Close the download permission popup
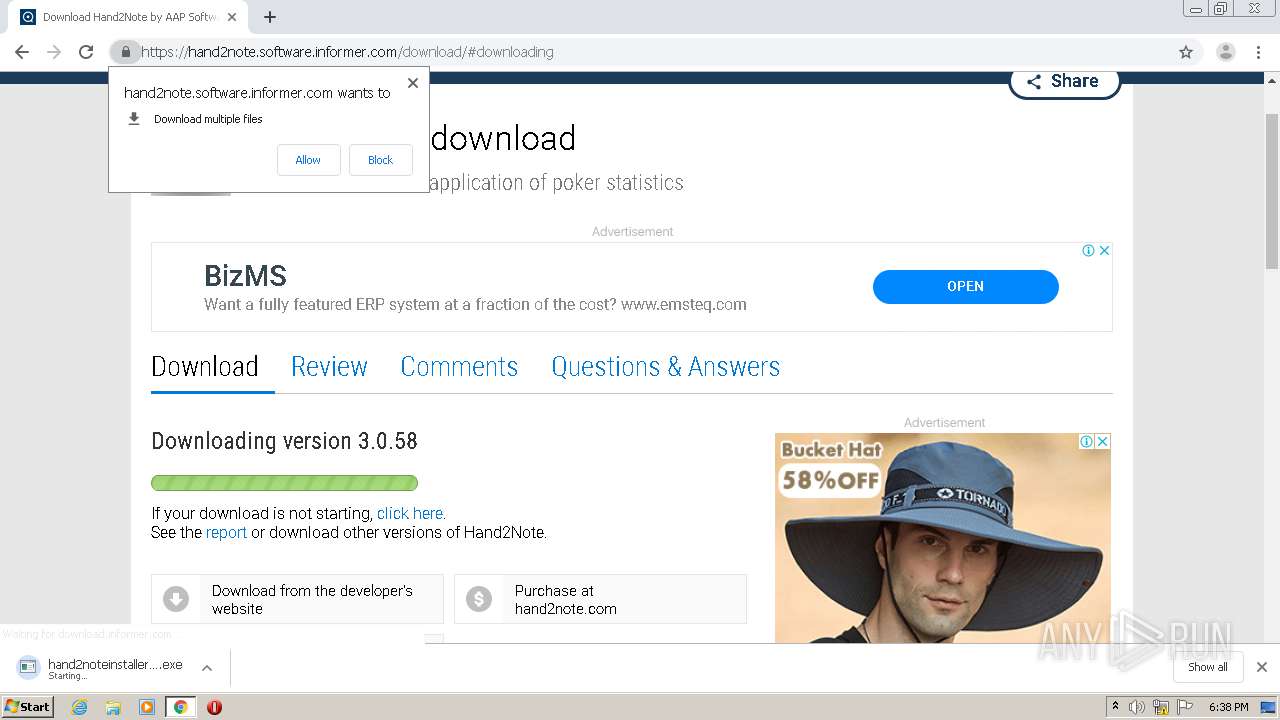The width and height of the screenshot is (1280, 720). pos(412,83)
